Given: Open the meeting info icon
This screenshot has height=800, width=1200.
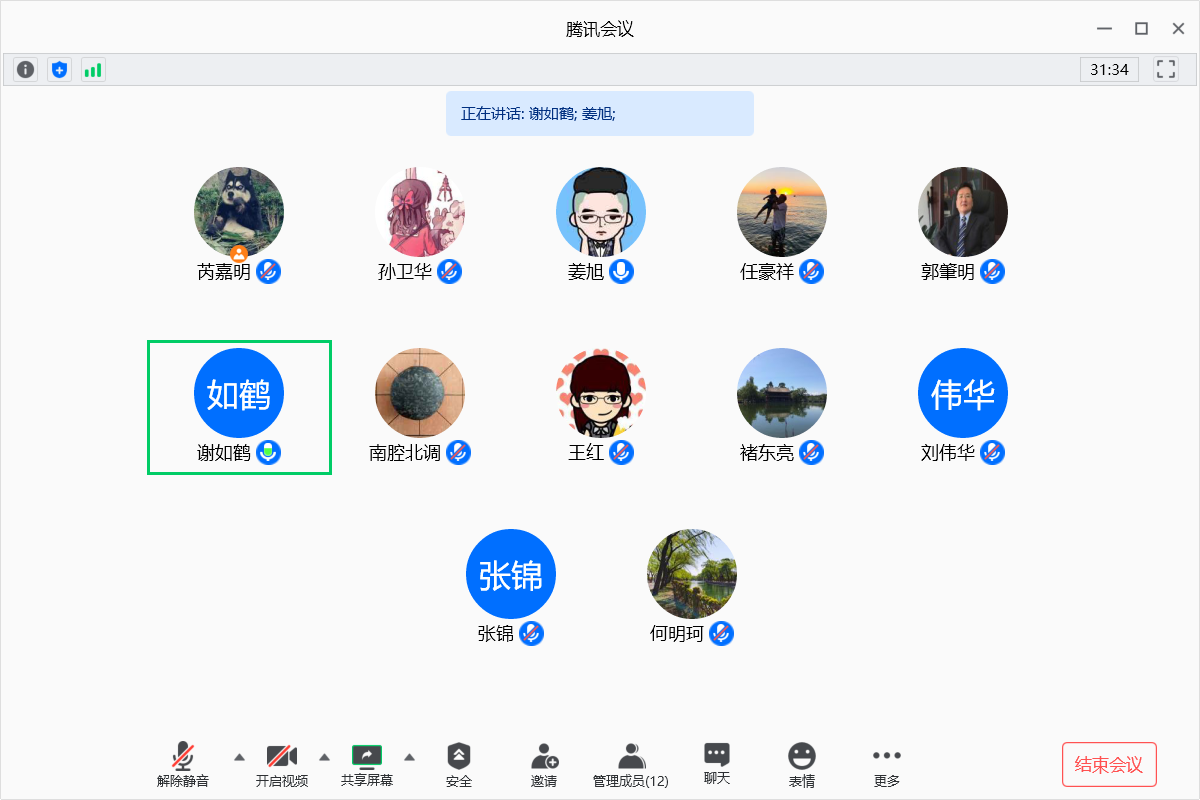Looking at the screenshot, I should point(26,70).
